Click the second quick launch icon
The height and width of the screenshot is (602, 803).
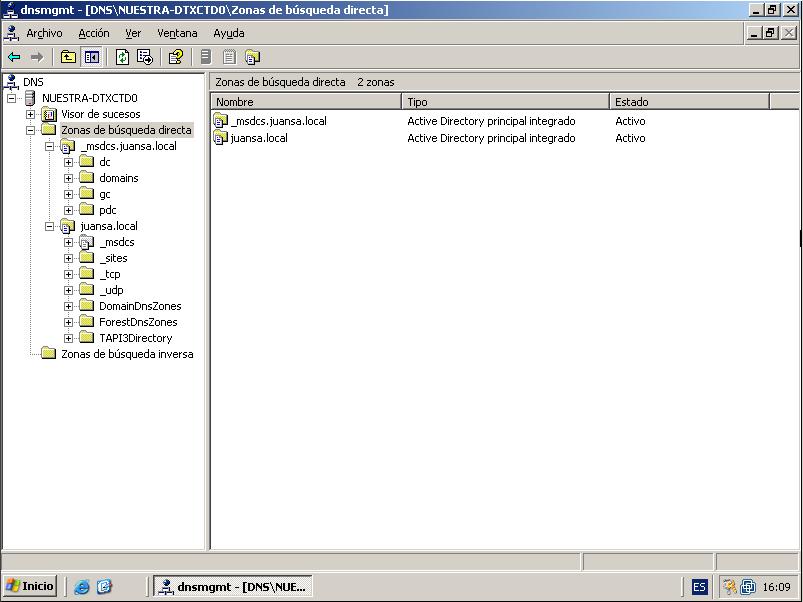104,587
